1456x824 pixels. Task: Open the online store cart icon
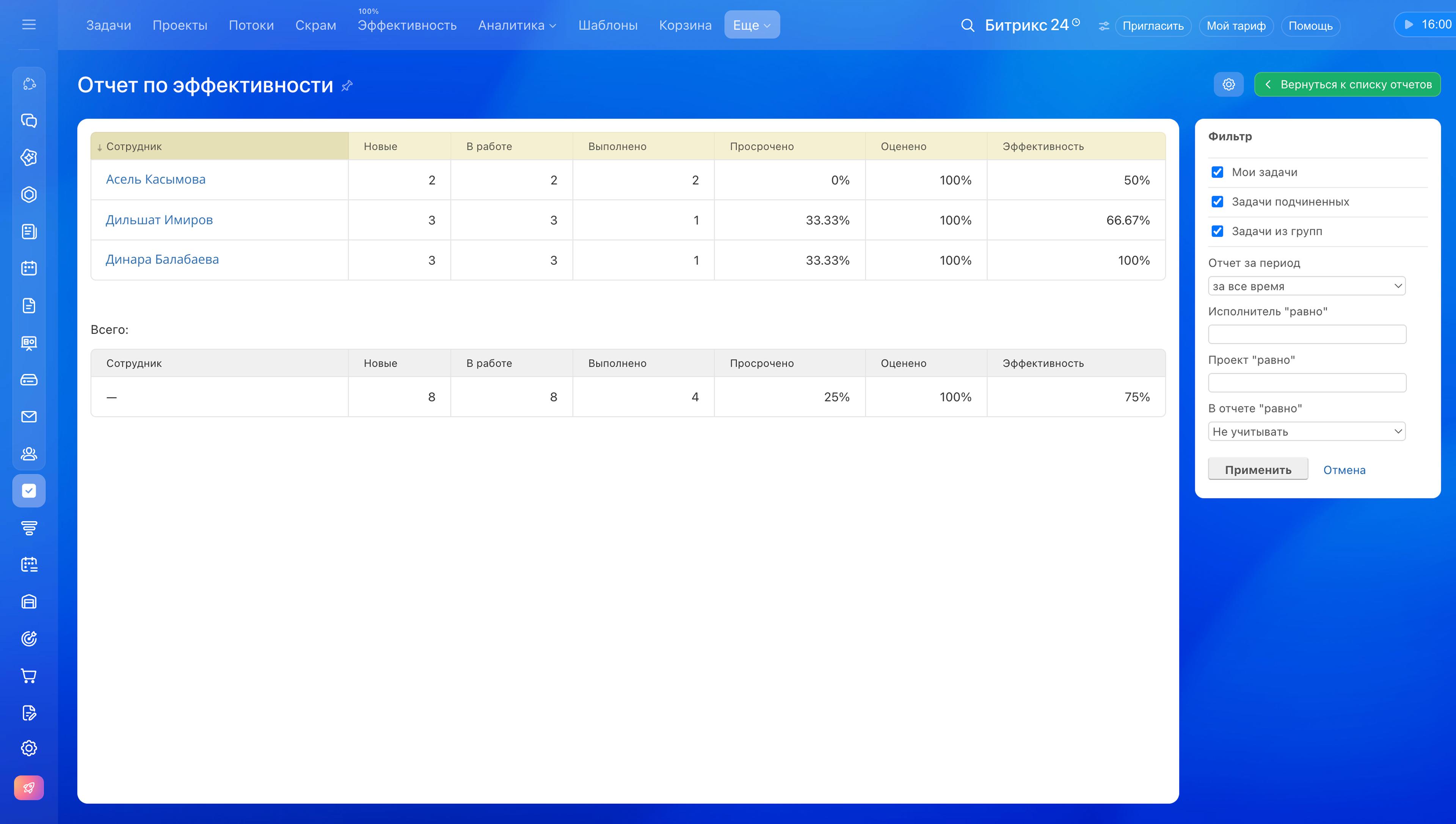coord(29,676)
